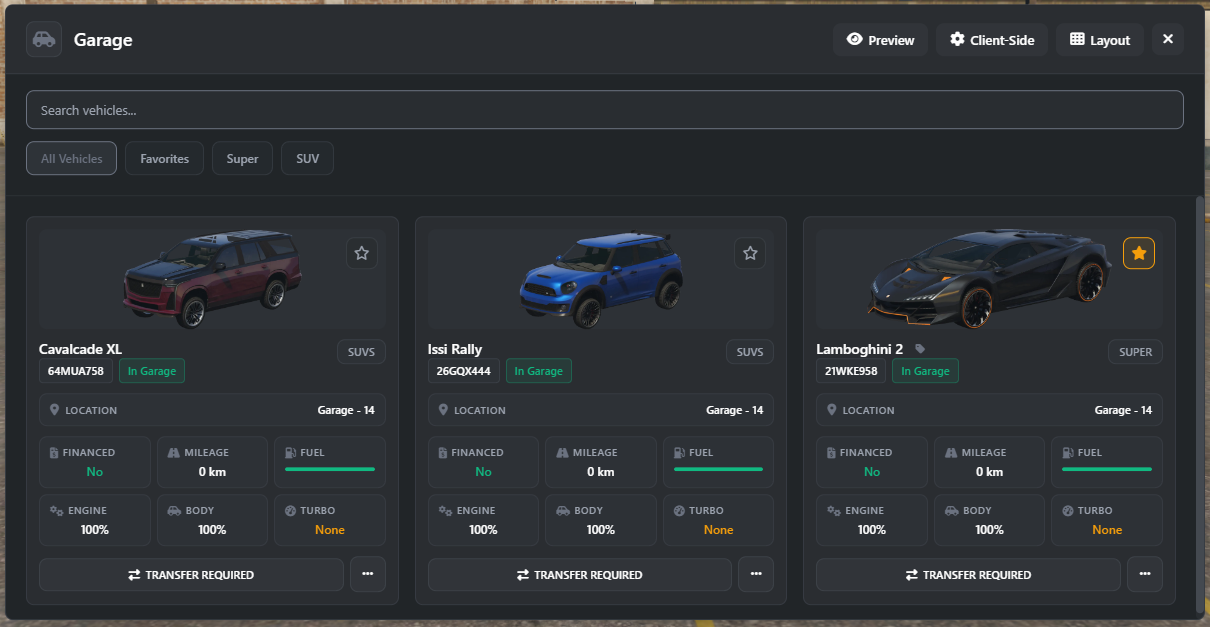
Task: Click the fuel level bar on Cavalcade XL
Action: click(329, 469)
